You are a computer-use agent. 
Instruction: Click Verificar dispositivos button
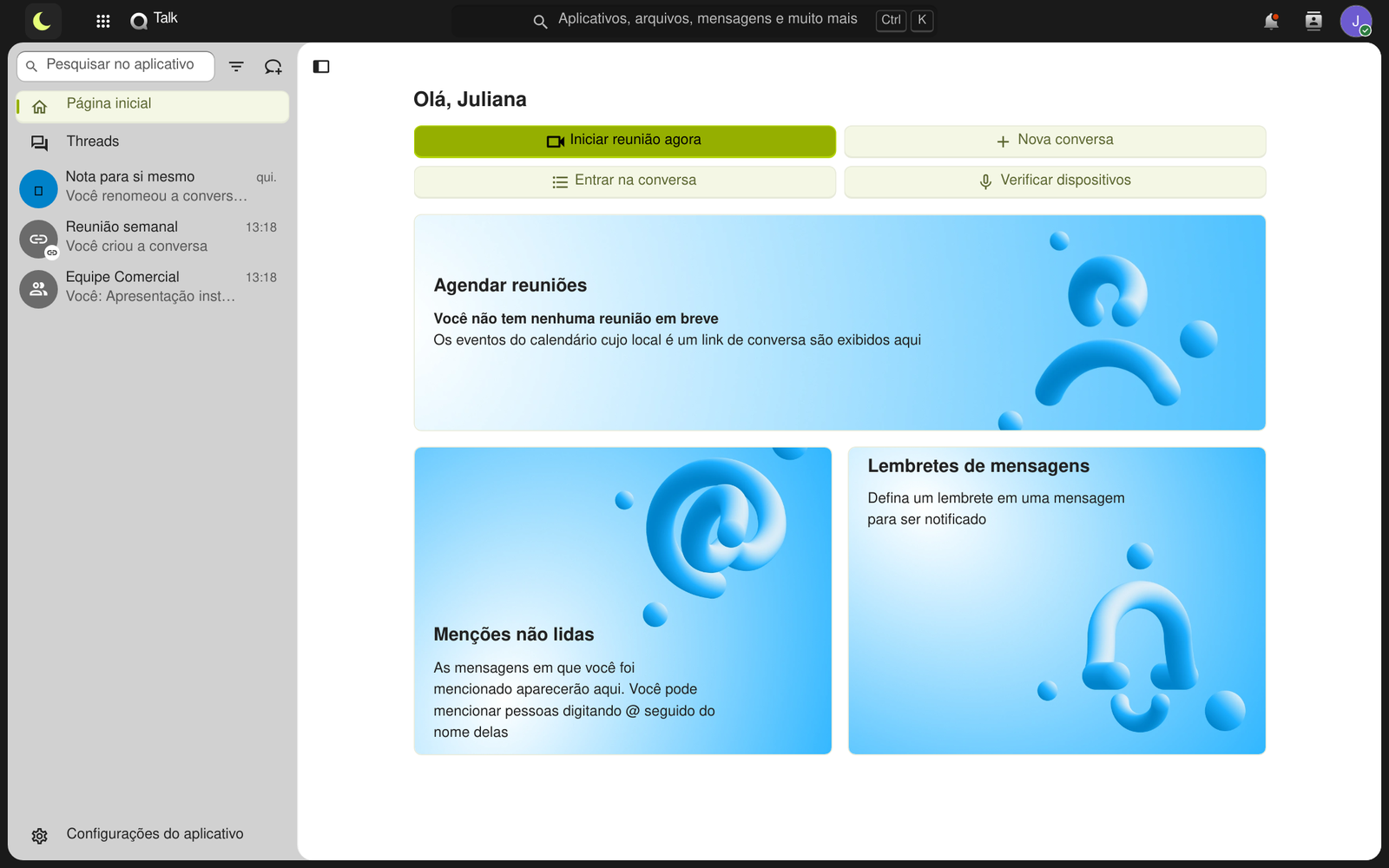[1055, 181]
